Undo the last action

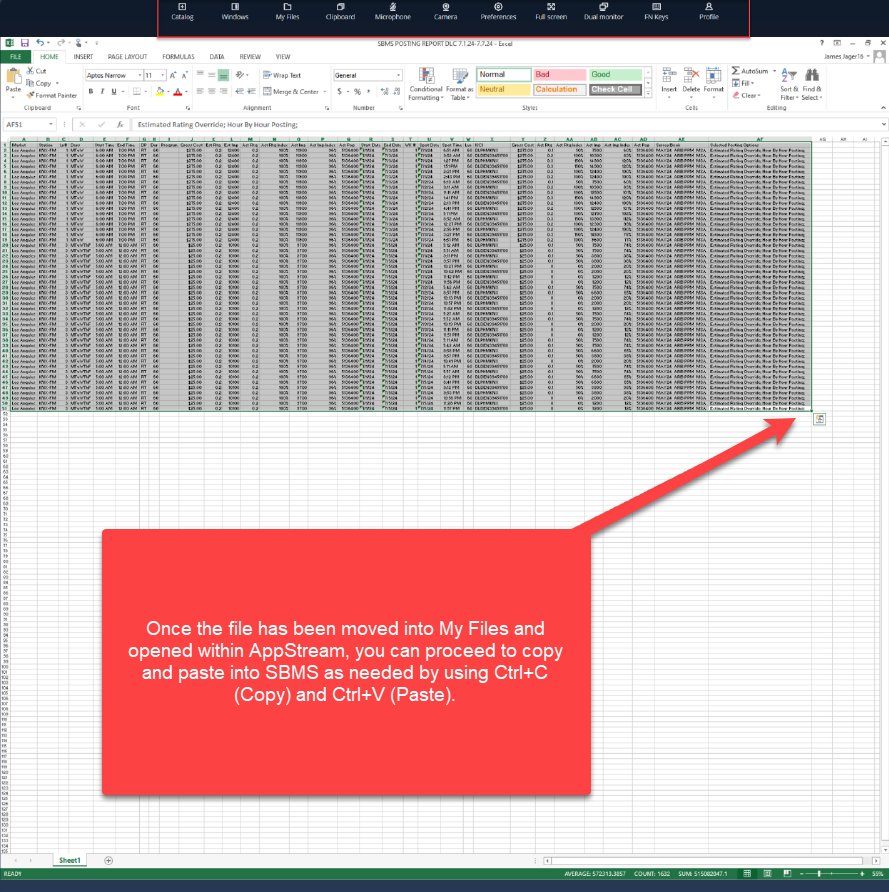point(40,43)
